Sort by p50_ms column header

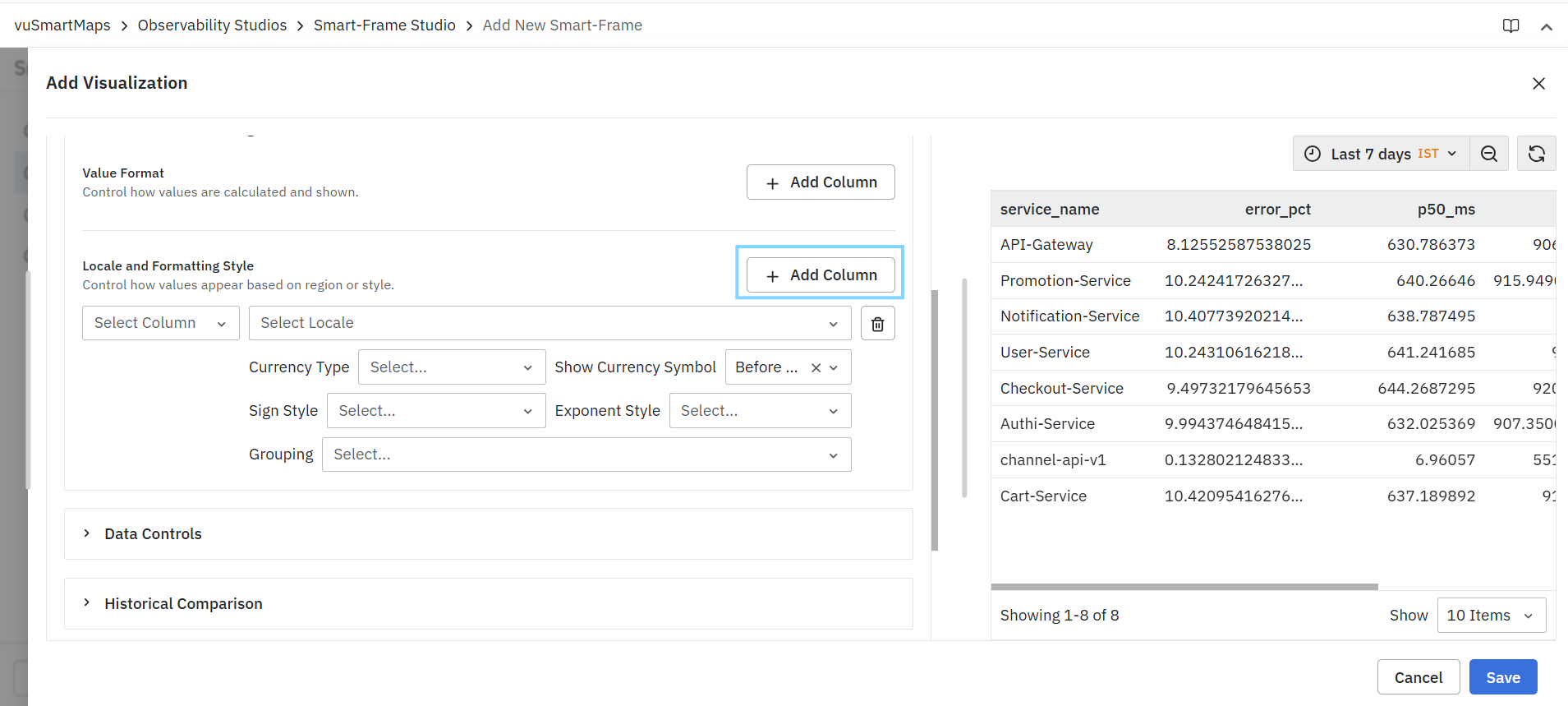pyautogui.click(x=1446, y=210)
